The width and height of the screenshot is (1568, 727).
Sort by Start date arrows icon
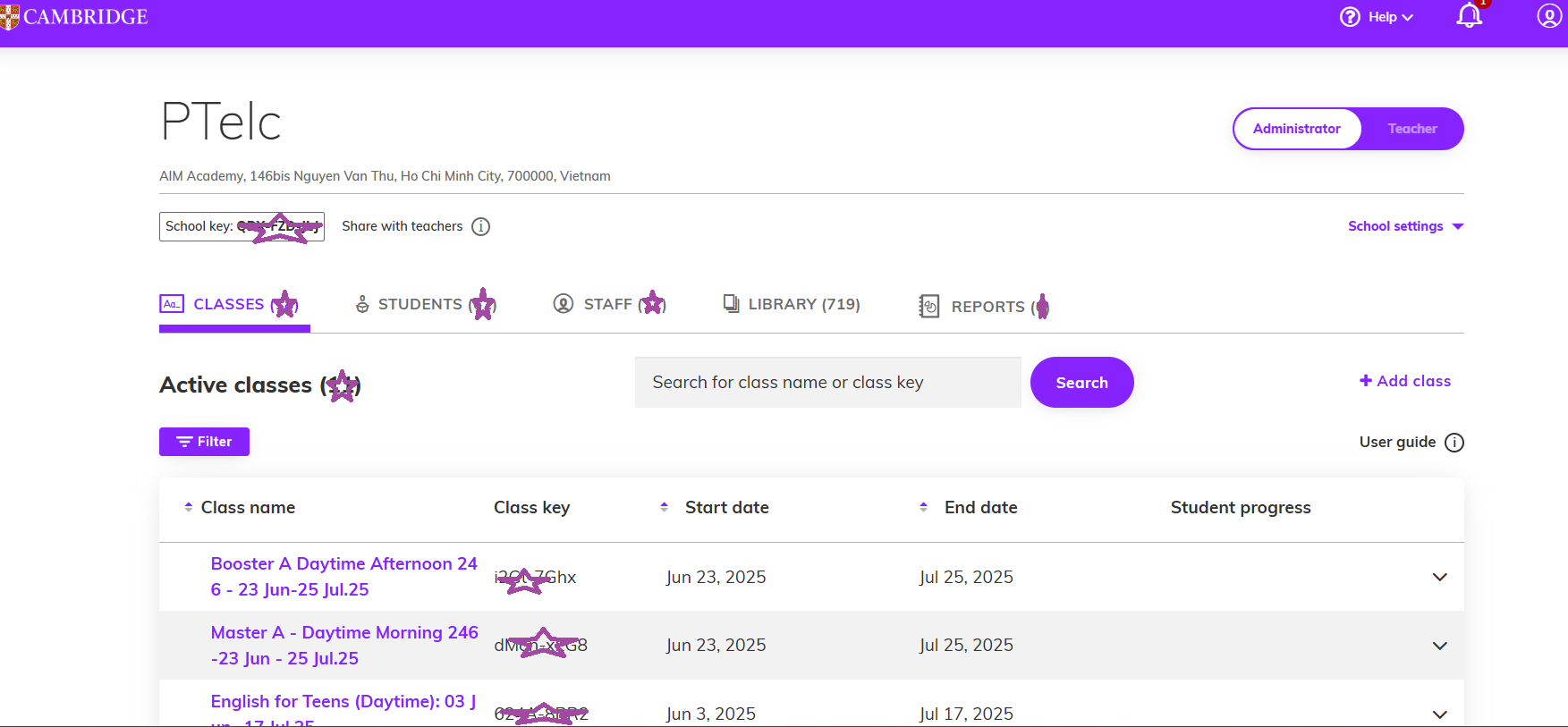point(664,507)
